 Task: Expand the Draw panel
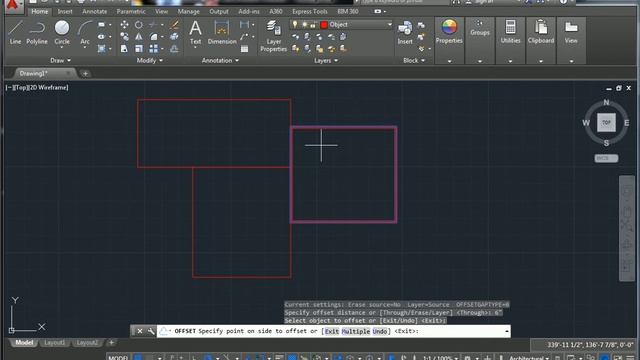pyautogui.click(x=60, y=60)
